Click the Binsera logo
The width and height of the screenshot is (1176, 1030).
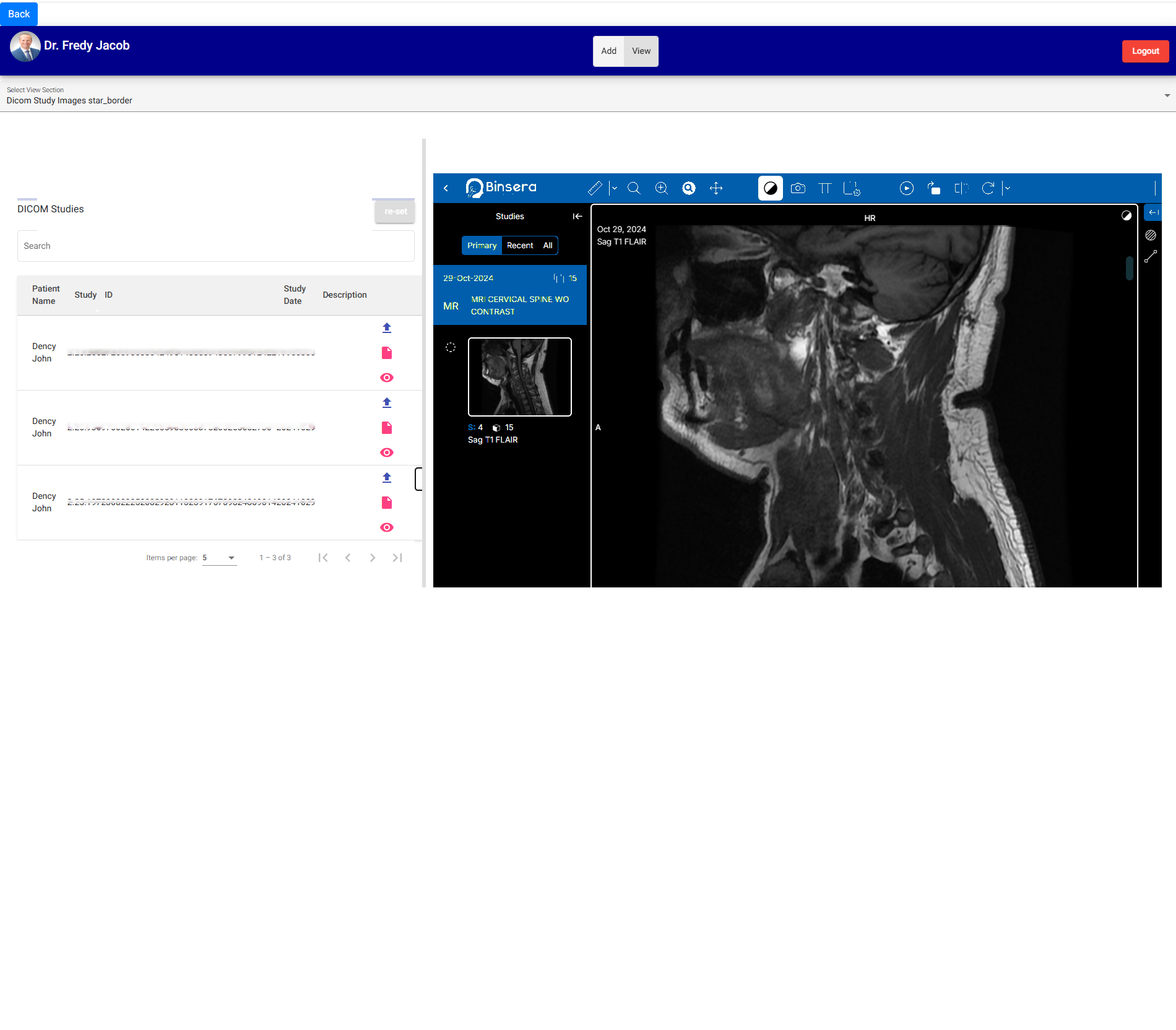tap(501, 188)
